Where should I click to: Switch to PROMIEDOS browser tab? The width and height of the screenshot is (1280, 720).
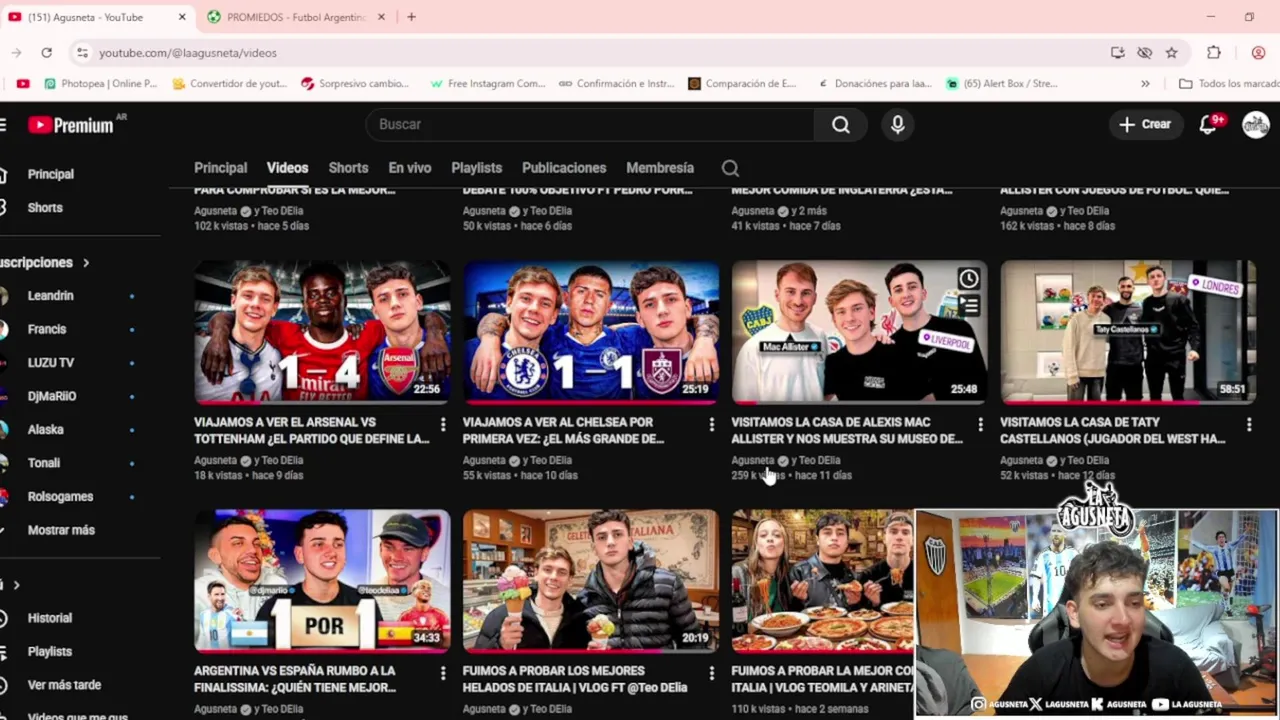(294, 17)
